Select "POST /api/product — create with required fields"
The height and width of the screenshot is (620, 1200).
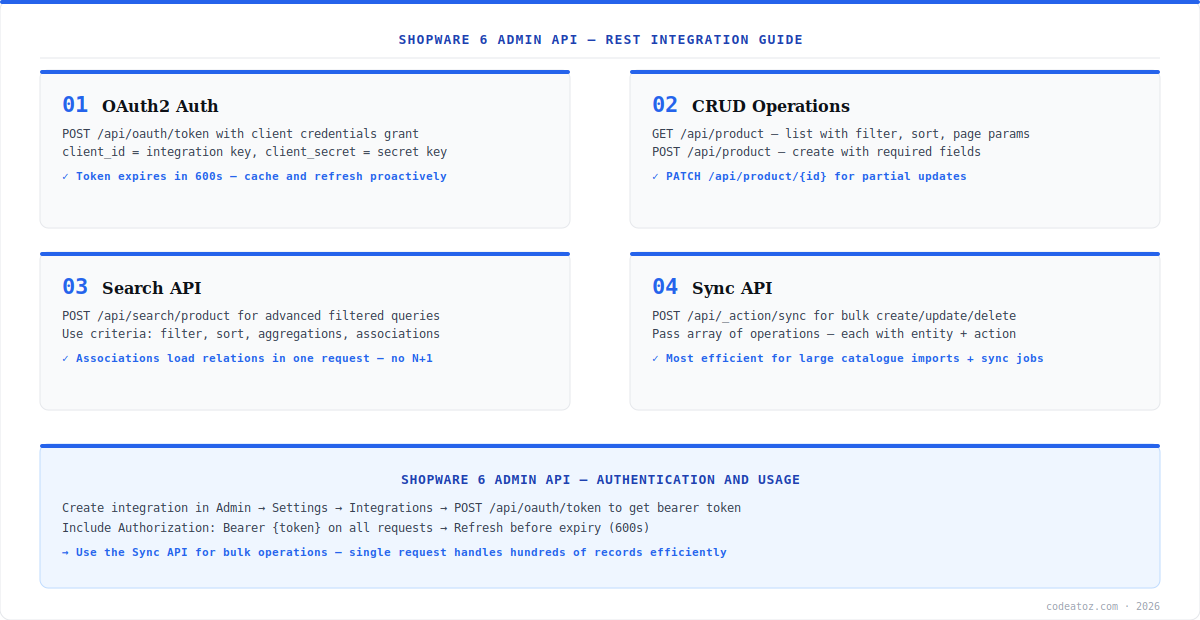(817, 152)
